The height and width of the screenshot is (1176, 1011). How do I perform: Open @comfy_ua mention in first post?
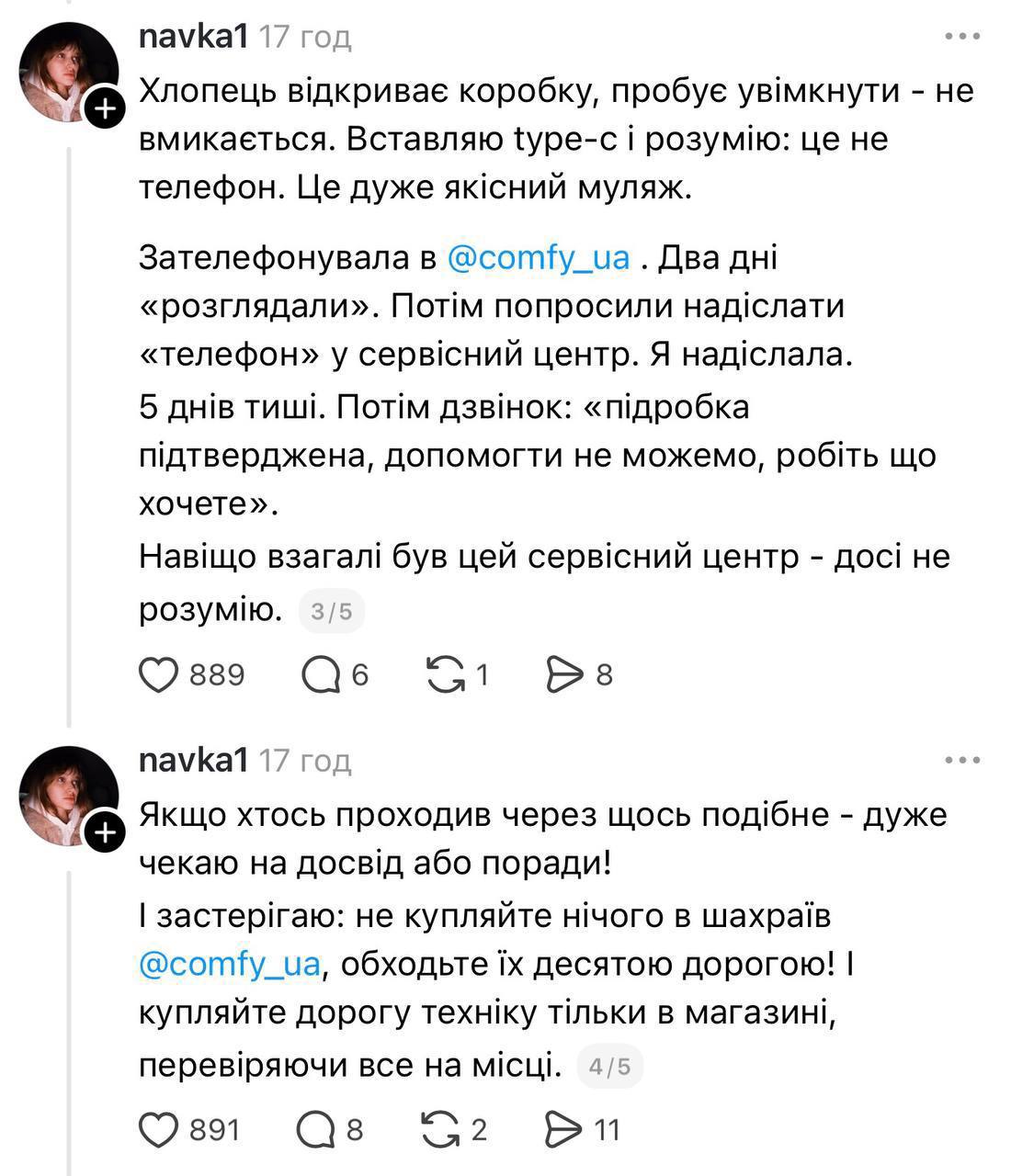539,258
